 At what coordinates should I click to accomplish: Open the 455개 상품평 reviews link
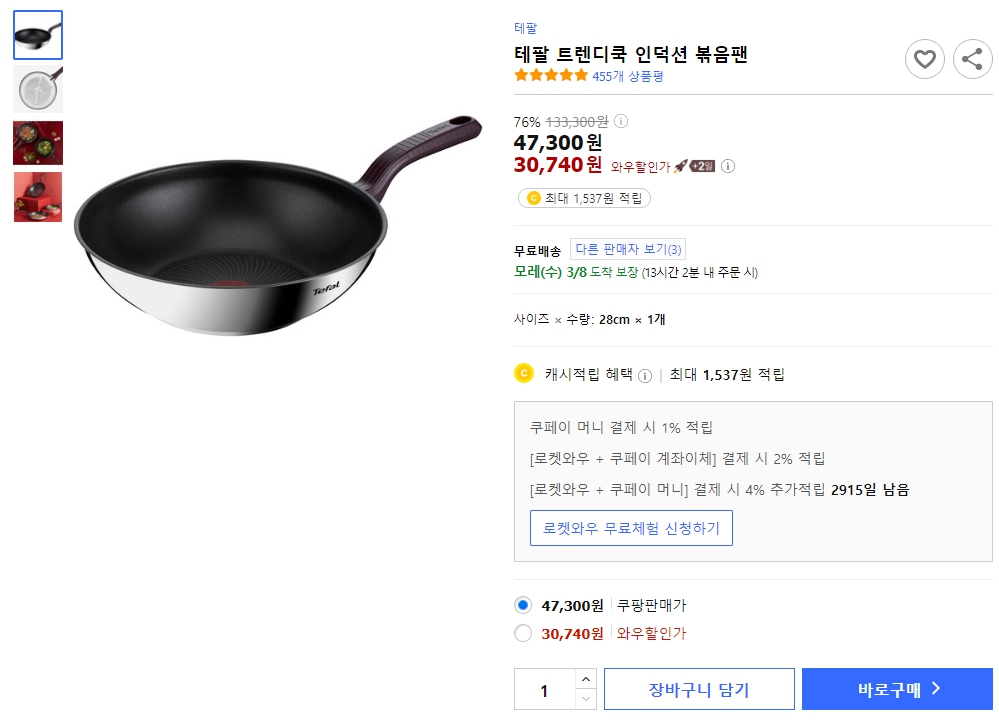pyautogui.click(x=630, y=74)
